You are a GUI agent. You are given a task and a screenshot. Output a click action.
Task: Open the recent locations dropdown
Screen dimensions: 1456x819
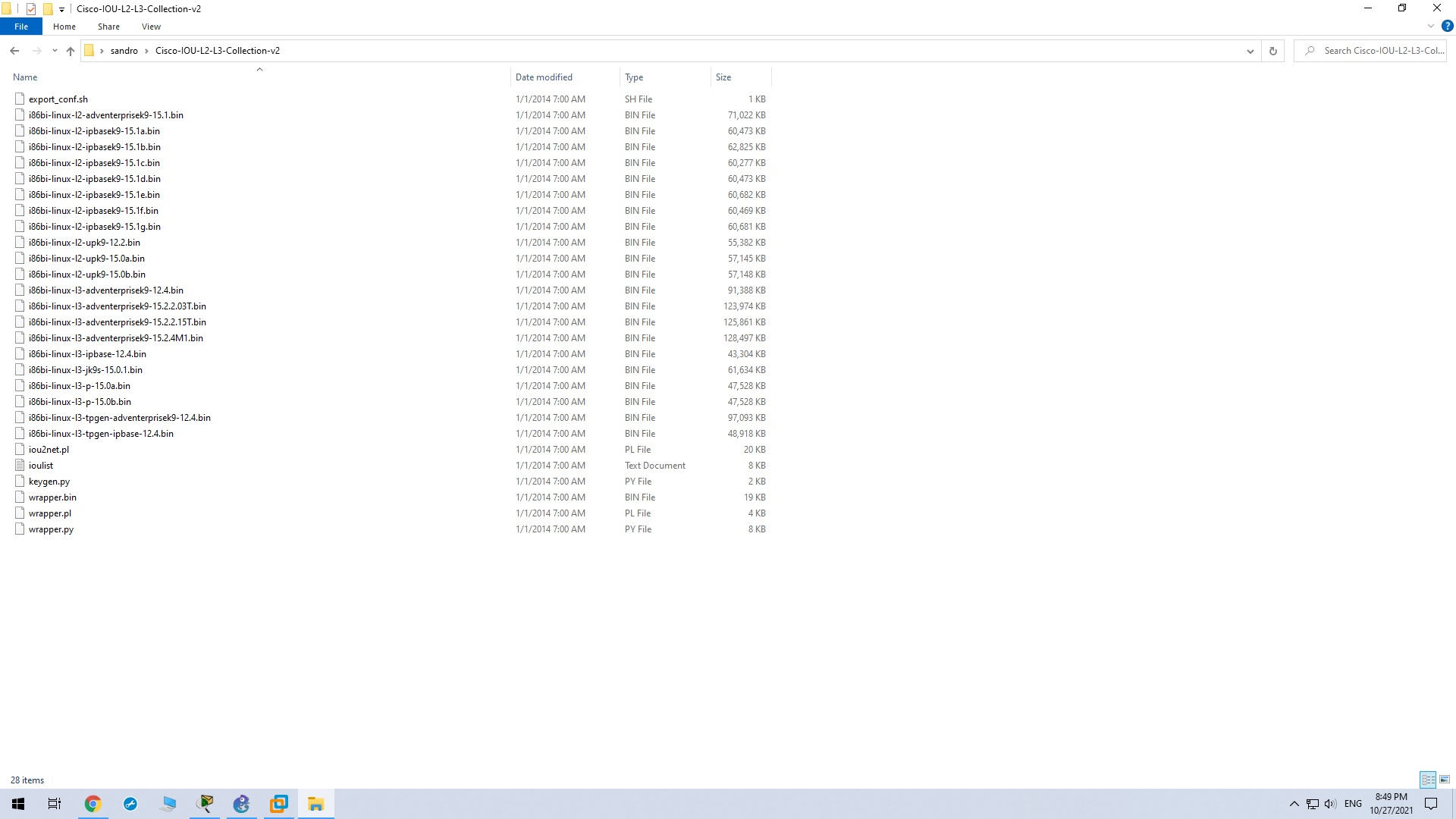55,51
